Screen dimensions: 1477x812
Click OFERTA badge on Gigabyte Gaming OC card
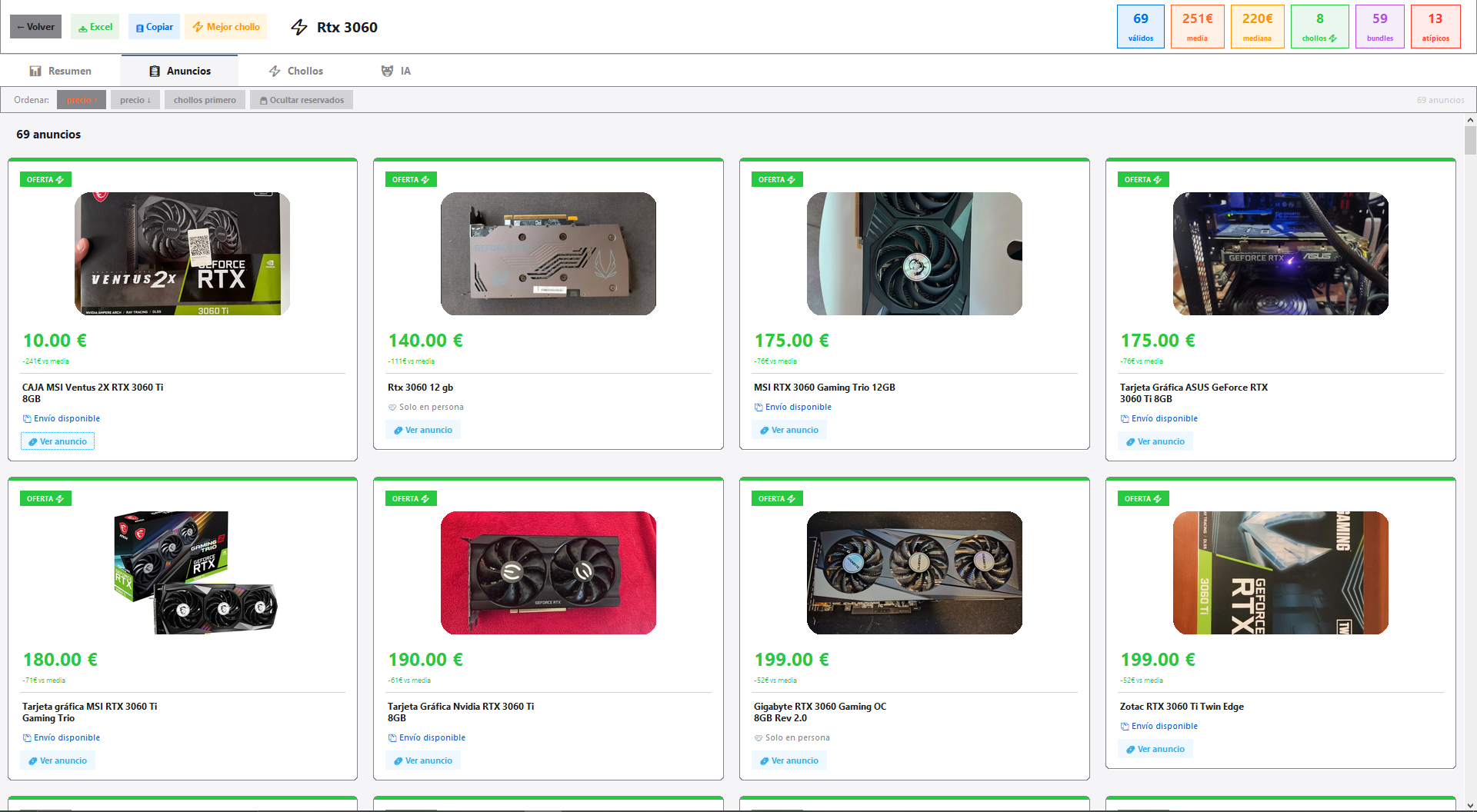(x=777, y=499)
